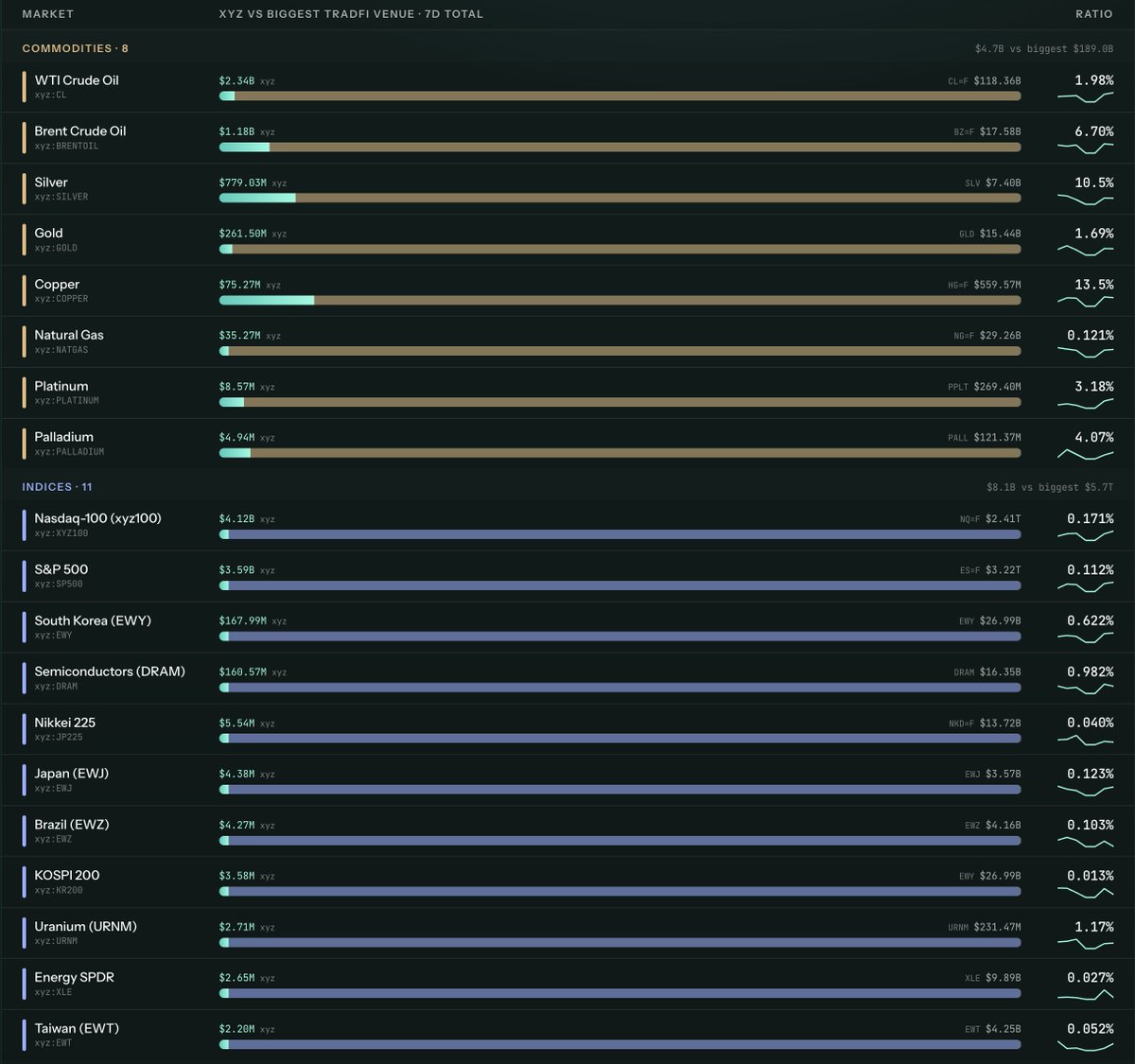Select the Brent Crude Oil comparison bar
The height and width of the screenshot is (1064, 1135).
(x=620, y=147)
